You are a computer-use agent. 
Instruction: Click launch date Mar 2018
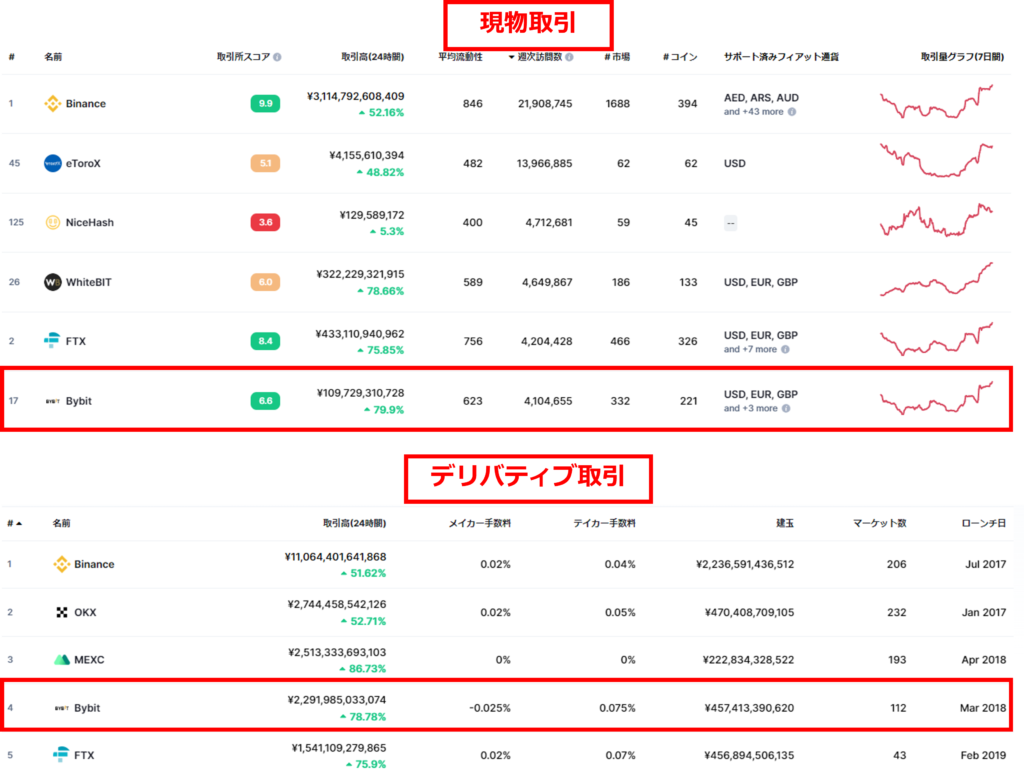[983, 708]
